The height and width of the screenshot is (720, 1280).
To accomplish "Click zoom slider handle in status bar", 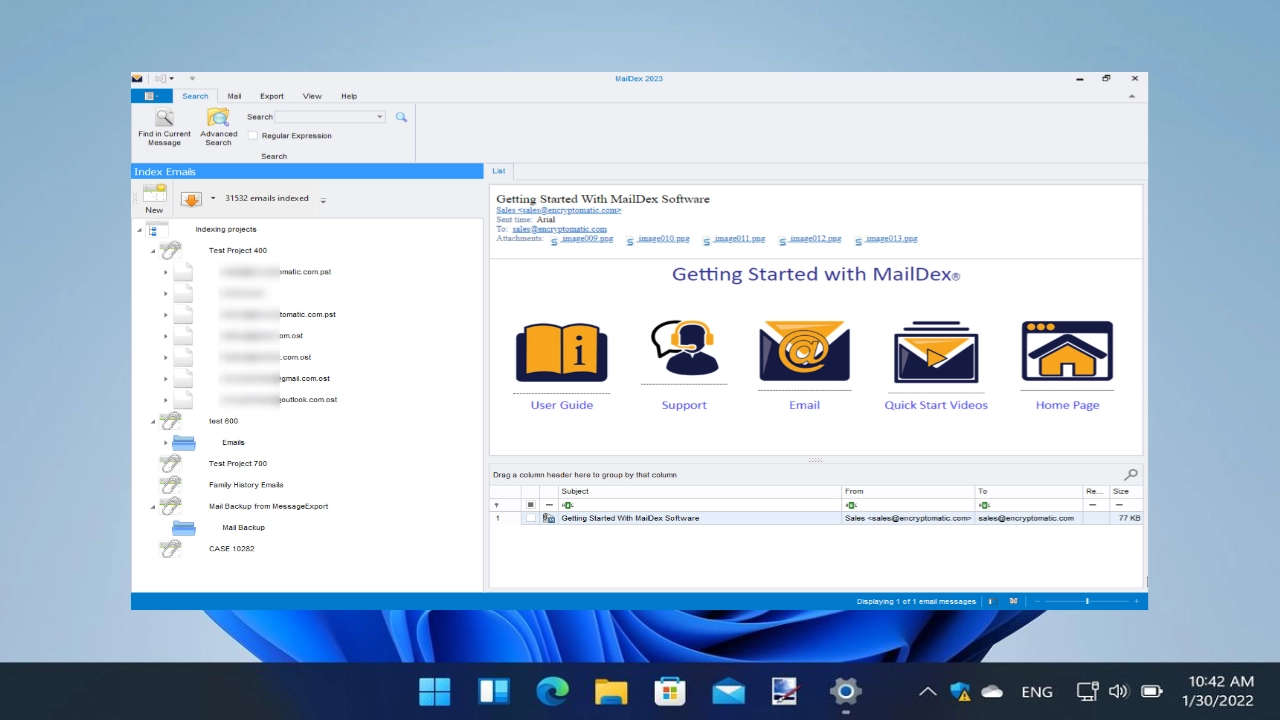I will click(x=1087, y=601).
